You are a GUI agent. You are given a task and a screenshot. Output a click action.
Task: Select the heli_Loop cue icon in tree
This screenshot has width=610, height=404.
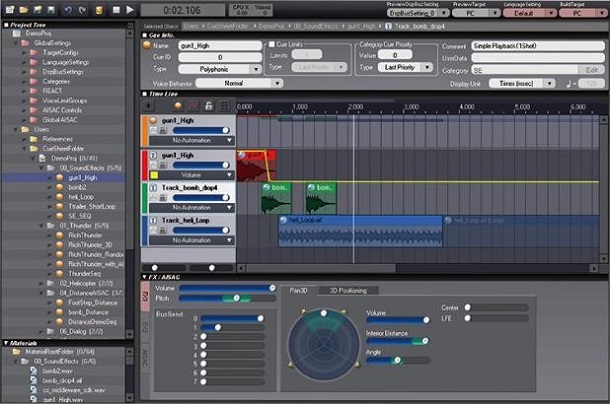pyautogui.click(x=60, y=195)
